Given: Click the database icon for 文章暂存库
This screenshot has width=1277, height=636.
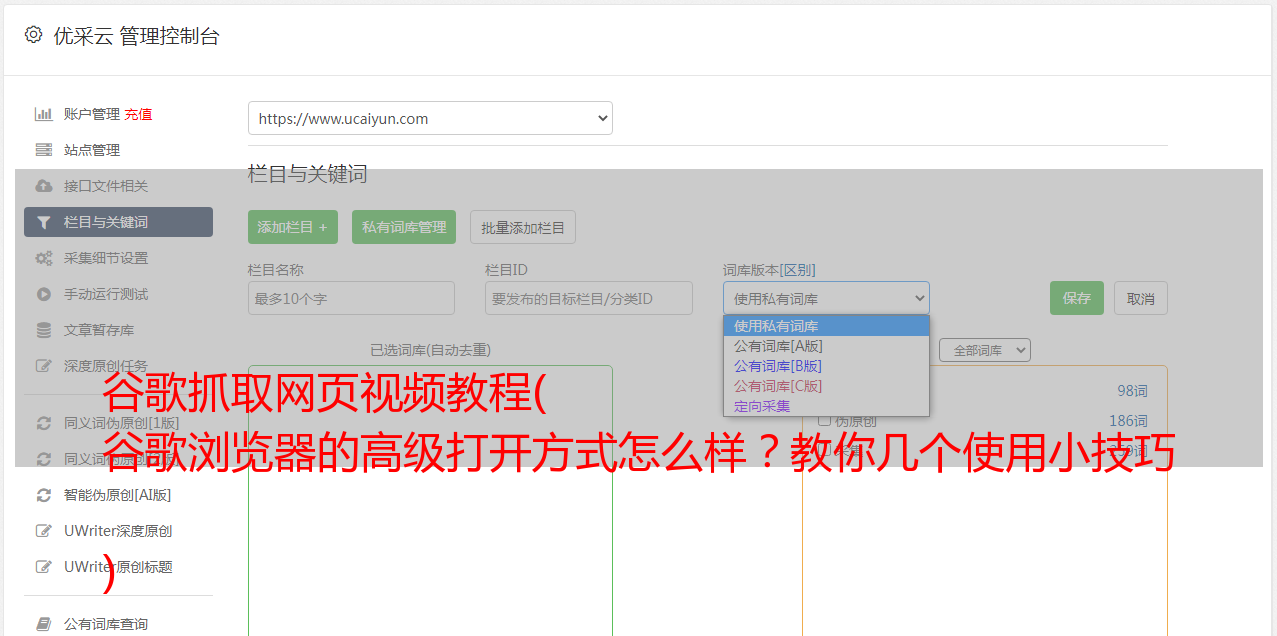Looking at the screenshot, I should tap(43, 330).
